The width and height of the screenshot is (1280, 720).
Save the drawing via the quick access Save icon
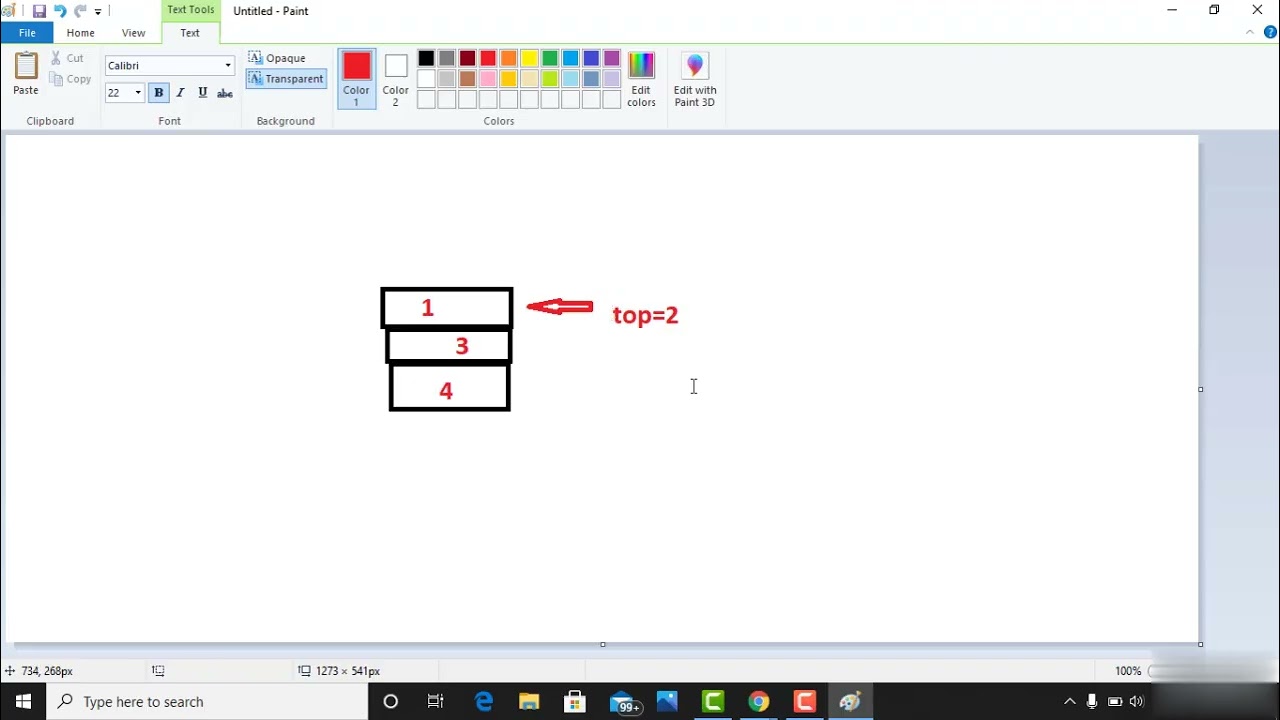pos(39,11)
